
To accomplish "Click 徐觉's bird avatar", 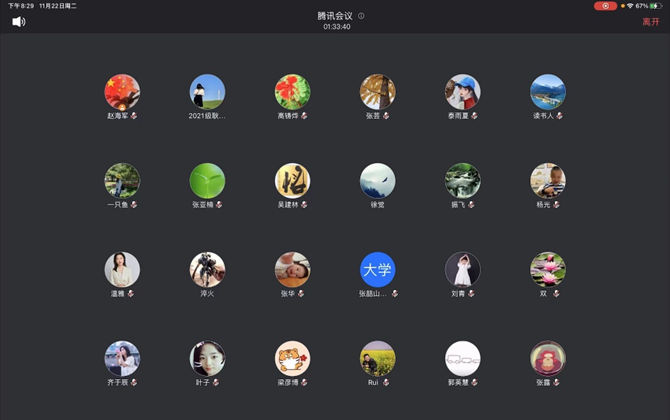I will 377,181.
